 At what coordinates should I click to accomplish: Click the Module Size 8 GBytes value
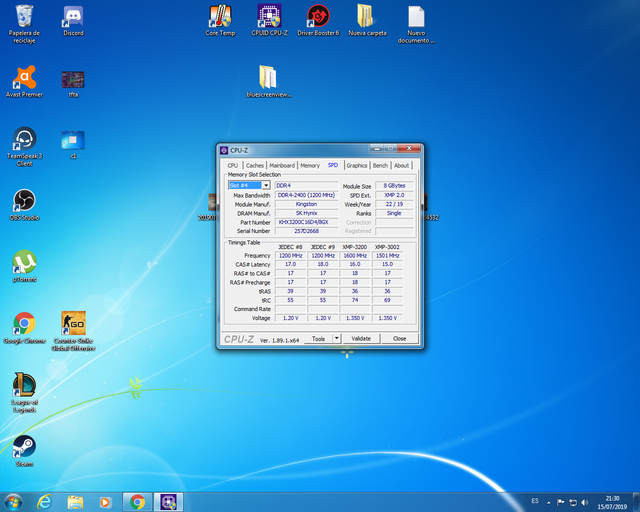click(394, 185)
